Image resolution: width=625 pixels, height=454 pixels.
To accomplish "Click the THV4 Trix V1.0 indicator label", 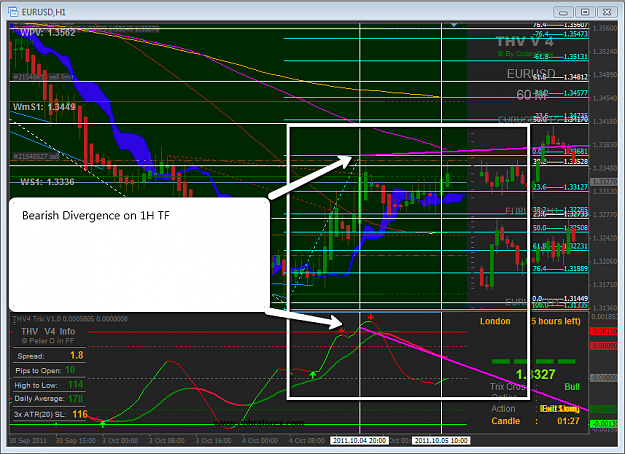I will [x=70, y=319].
